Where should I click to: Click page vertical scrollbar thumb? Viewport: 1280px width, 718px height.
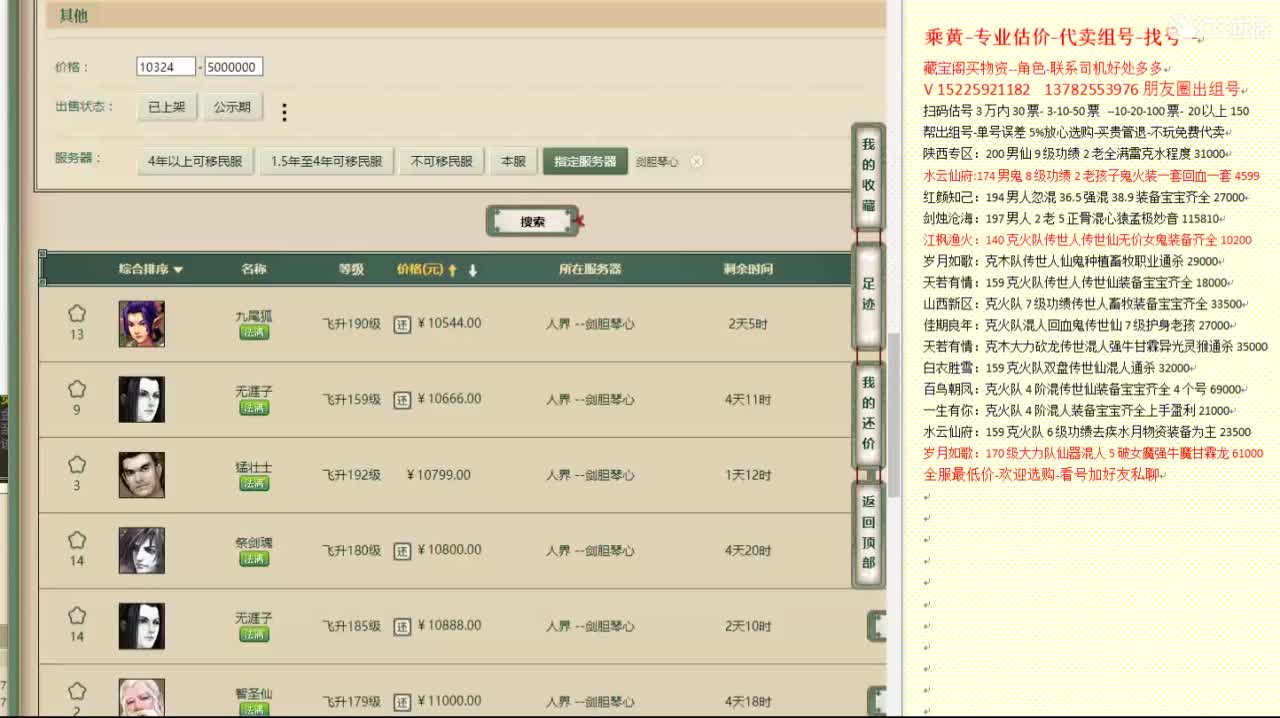894,416
